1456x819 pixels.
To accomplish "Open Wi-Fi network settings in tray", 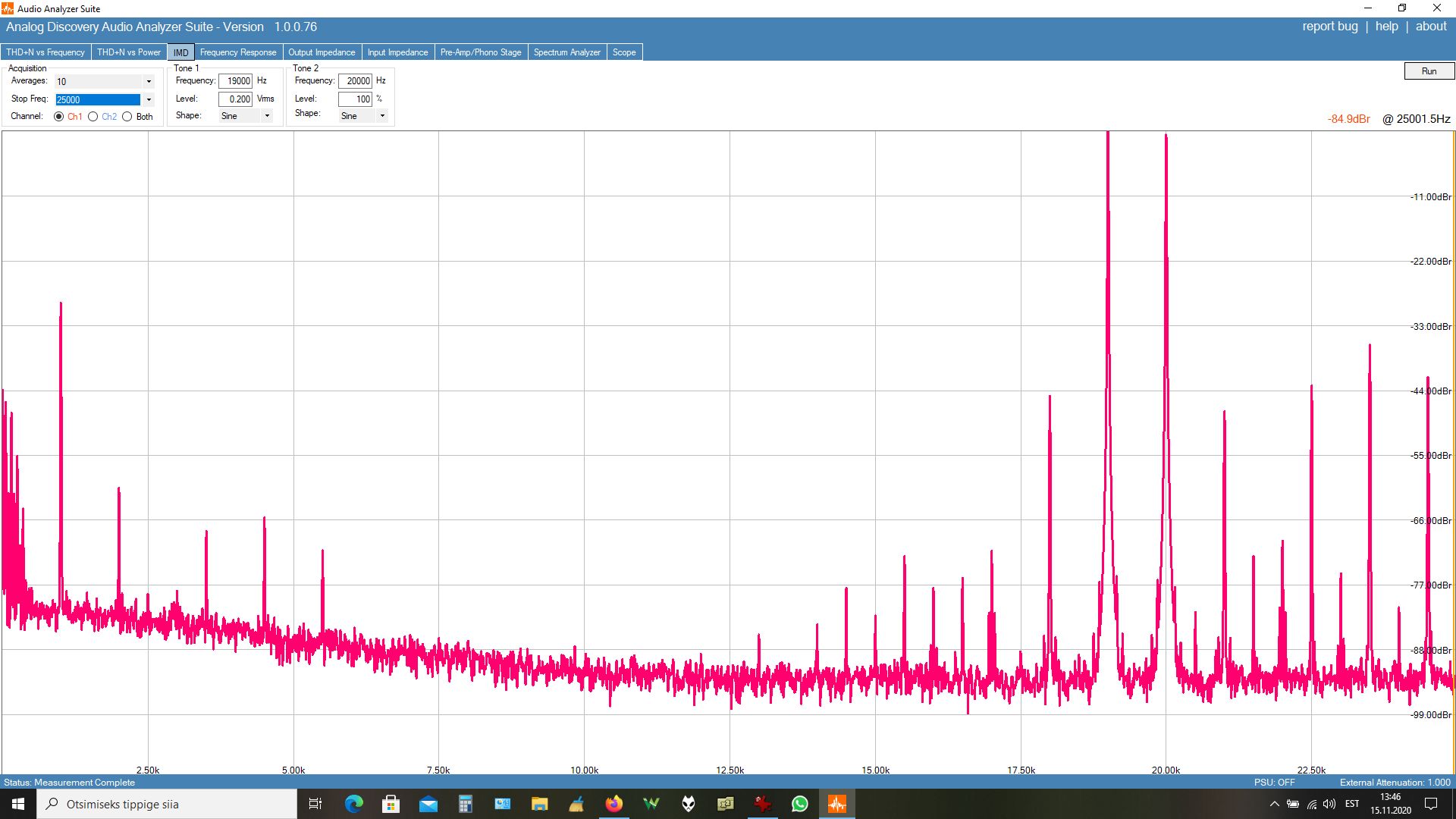I will (1311, 804).
